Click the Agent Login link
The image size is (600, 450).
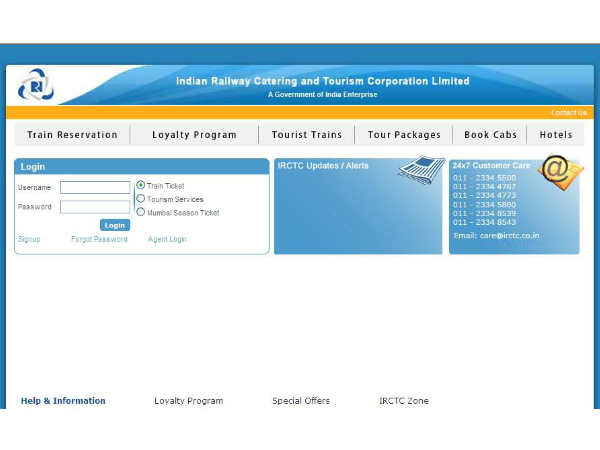tap(167, 240)
